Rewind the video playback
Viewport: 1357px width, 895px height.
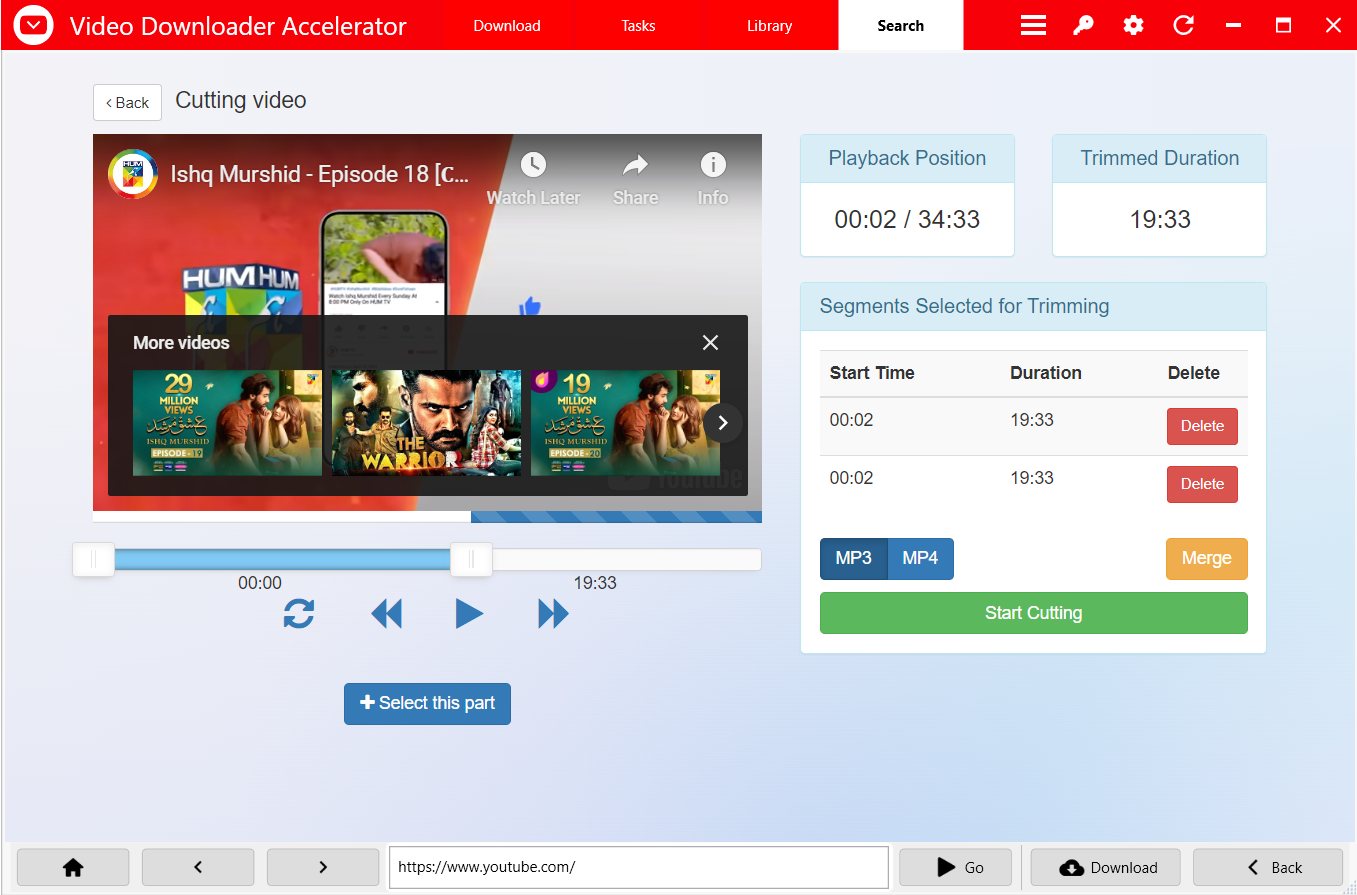(387, 613)
